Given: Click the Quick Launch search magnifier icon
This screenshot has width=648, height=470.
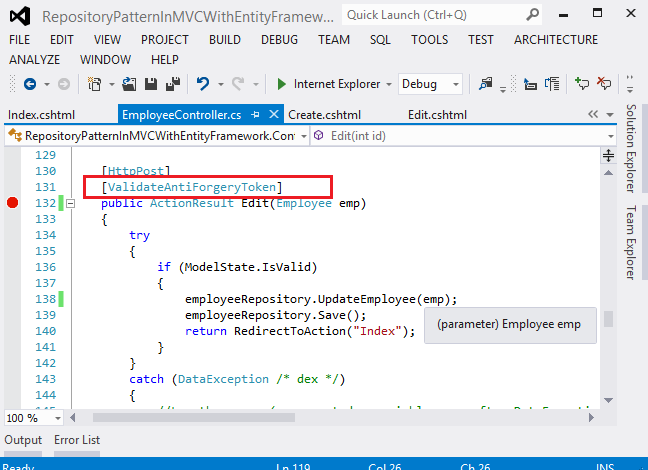Looking at the screenshot, I should [x=533, y=15].
